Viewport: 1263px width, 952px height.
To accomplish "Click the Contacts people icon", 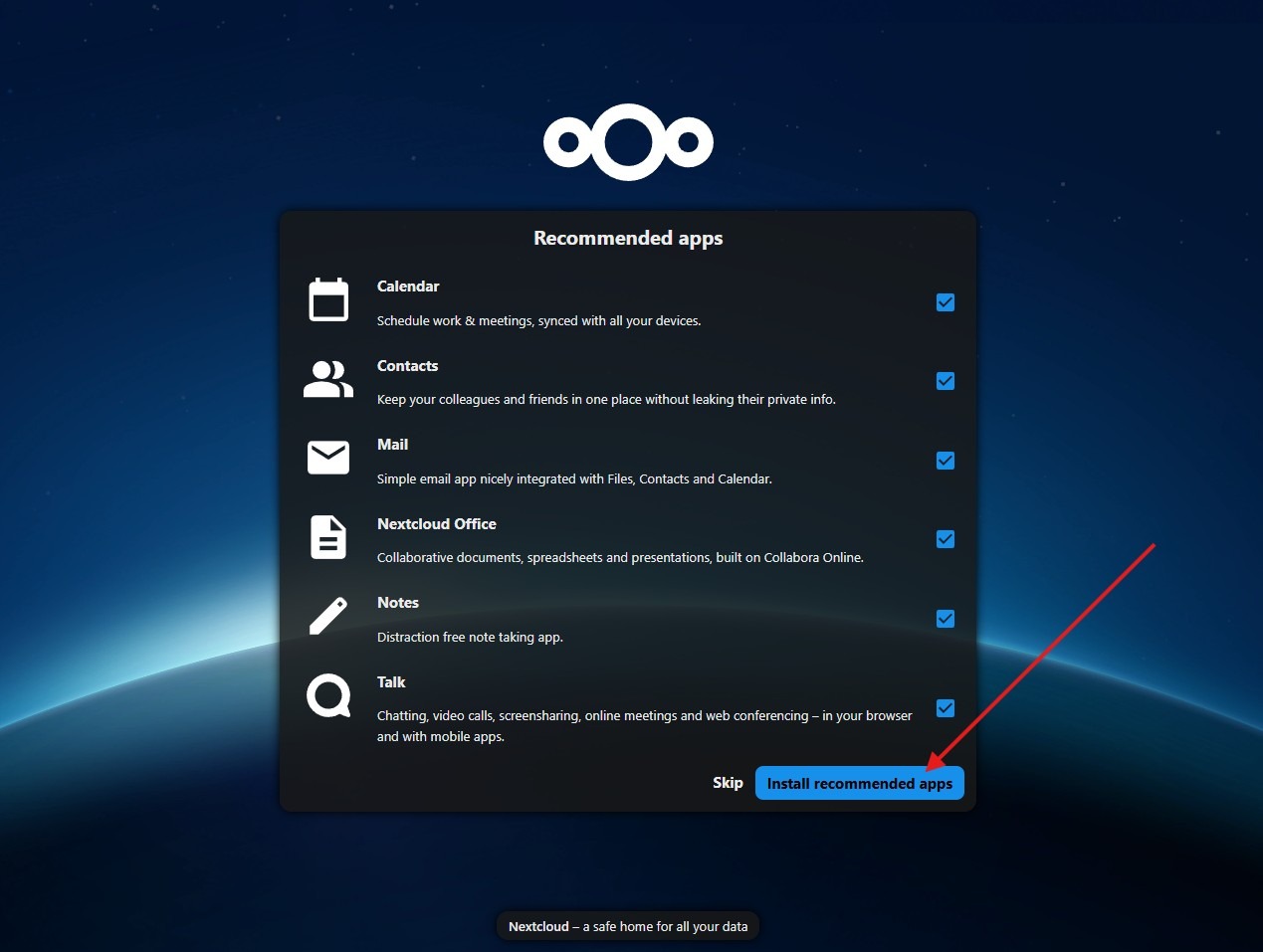I will coord(328,379).
